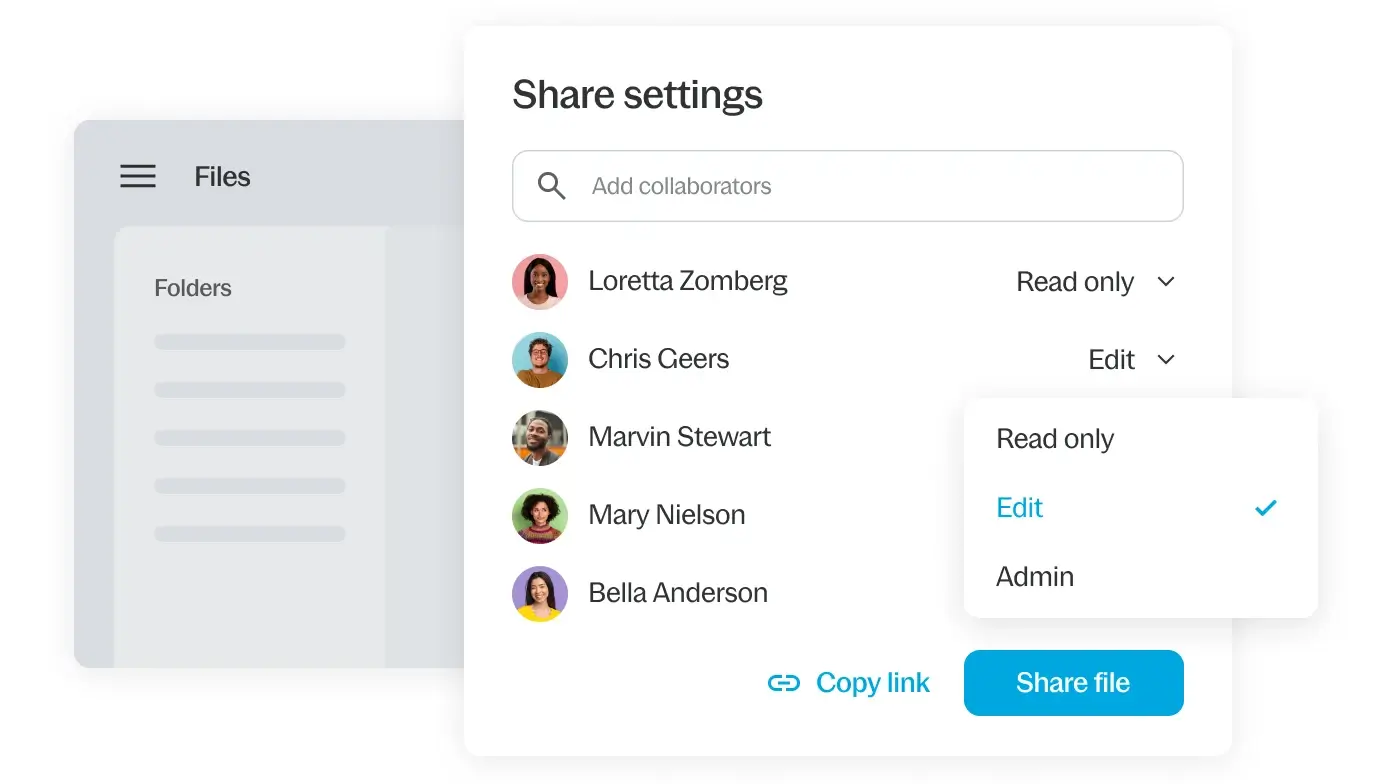Click the Folders heading in sidebar
Image resolution: width=1392 pixels, height=784 pixels.
click(x=193, y=288)
